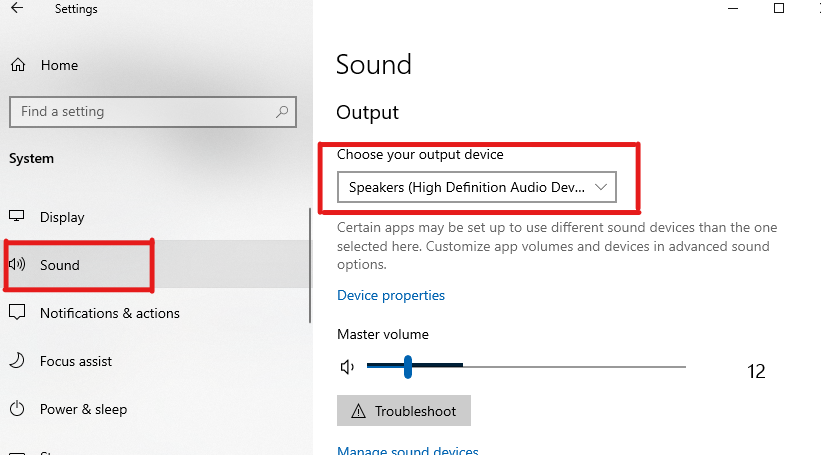Click the Master volume slider handle
This screenshot has height=455, width=821.
[408, 367]
